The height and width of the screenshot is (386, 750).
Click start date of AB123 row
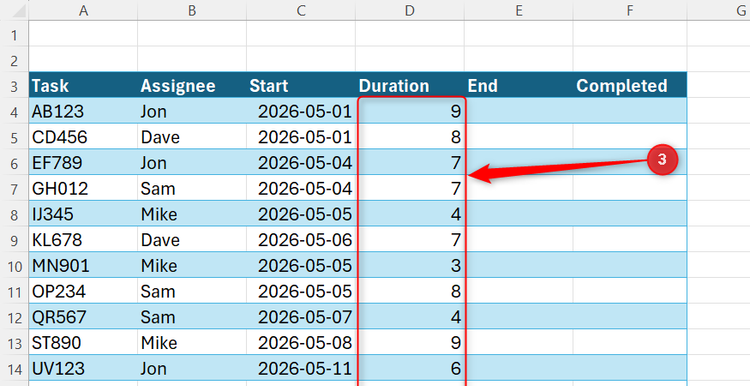[301, 111]
